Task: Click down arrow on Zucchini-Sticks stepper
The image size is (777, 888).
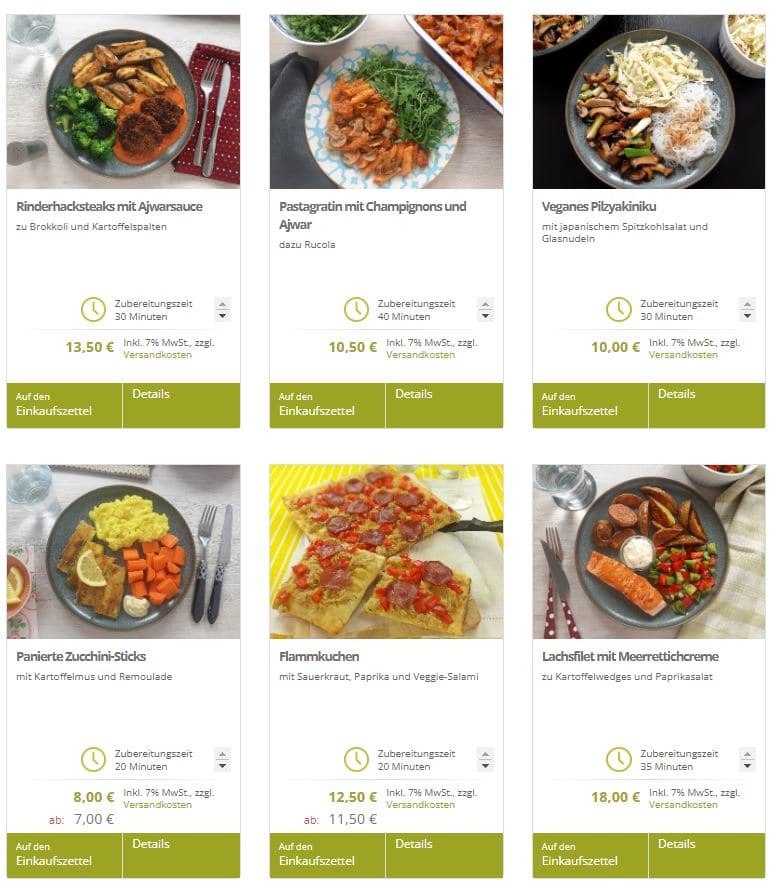Action: tap(223, 766)
